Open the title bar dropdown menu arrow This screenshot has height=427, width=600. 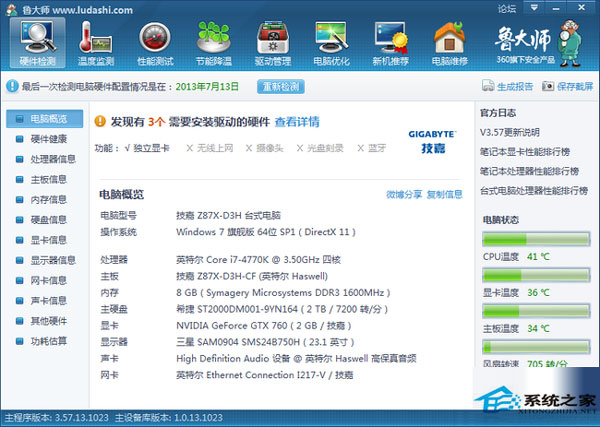[534, 7]
